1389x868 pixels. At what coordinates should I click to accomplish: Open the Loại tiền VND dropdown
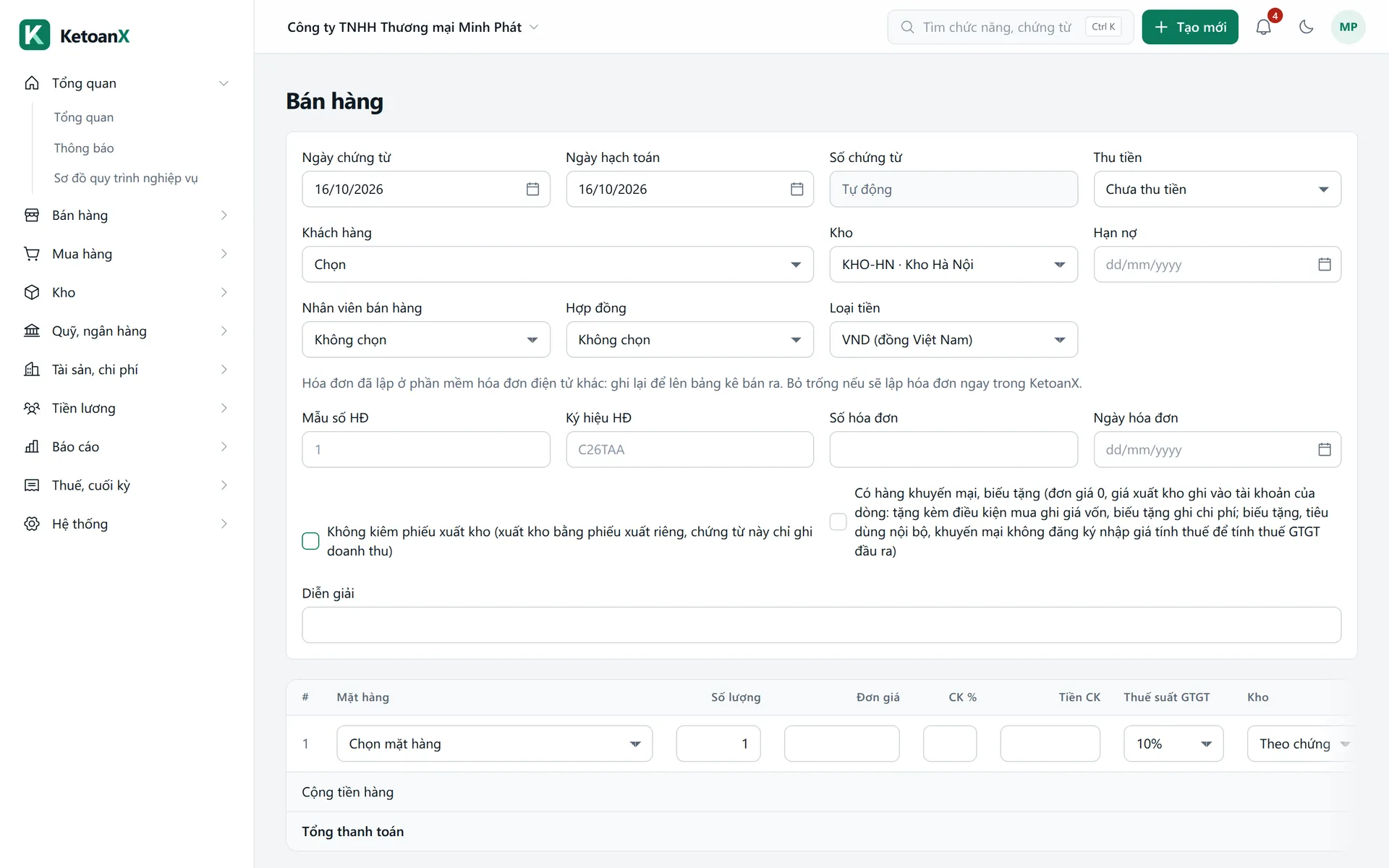point(953,339)
